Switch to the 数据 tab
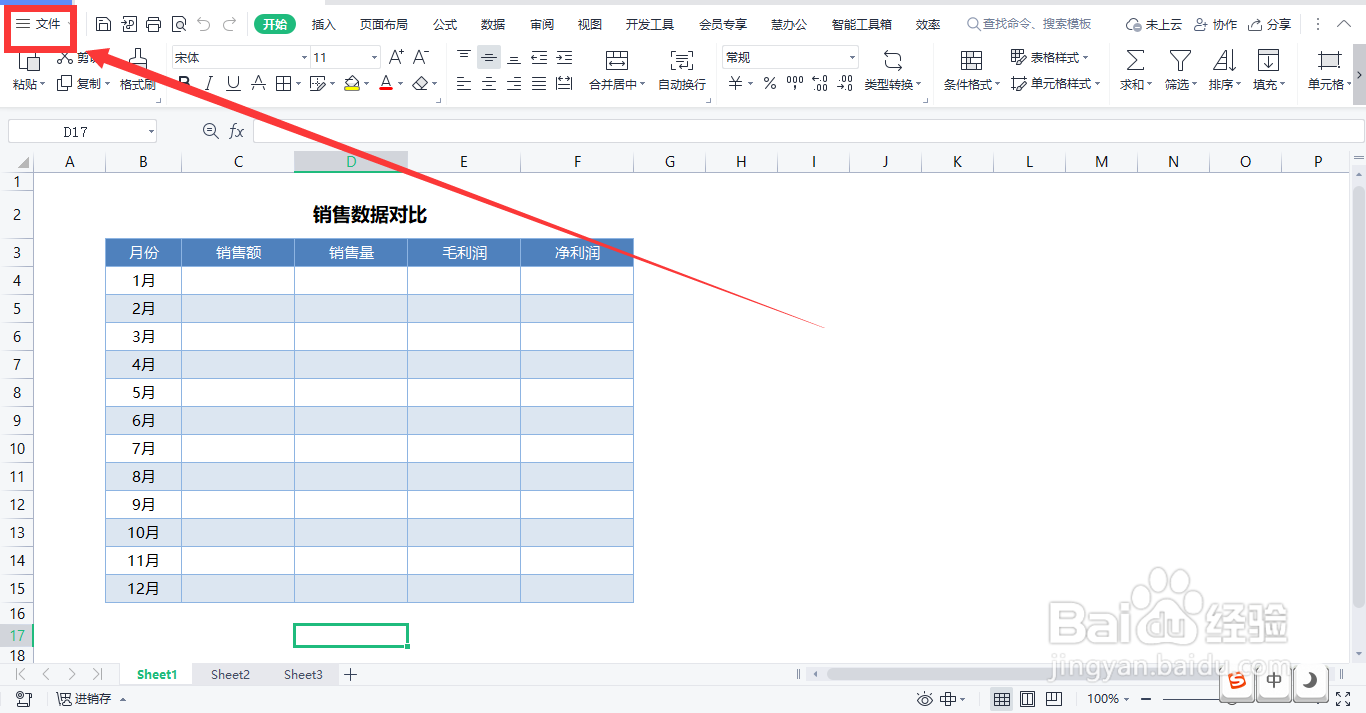Image resolution: width=1366 pixels, height=713 pixels. (493, 24)
